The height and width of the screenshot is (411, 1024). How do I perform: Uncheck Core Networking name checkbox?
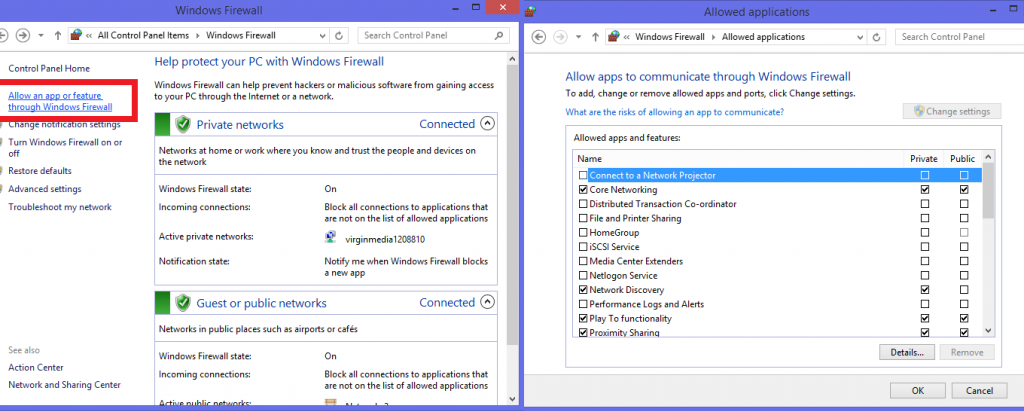tap(583, 189)
